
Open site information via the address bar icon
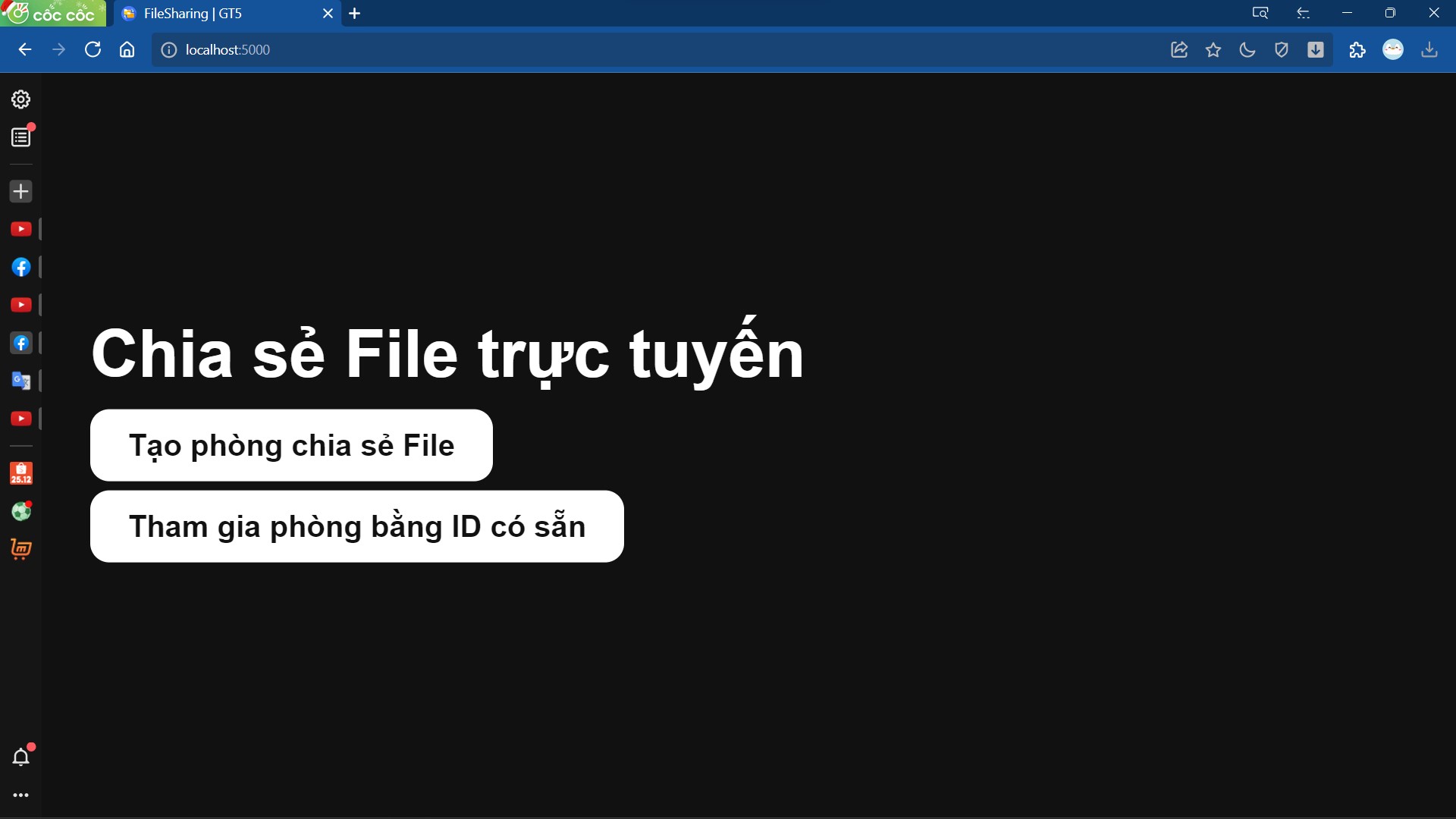point(168,50)
